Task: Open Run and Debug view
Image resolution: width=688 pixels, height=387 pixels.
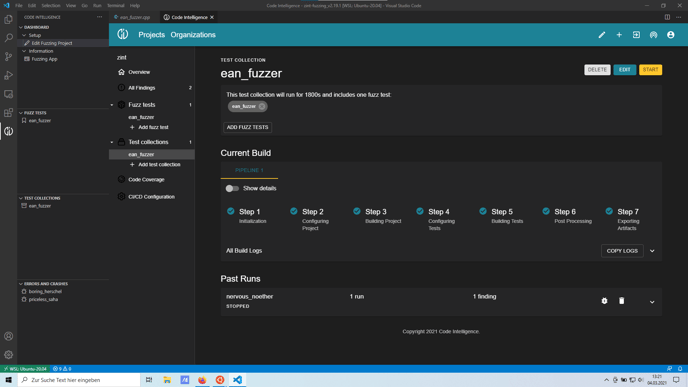Action: click(x=8, y=75)
